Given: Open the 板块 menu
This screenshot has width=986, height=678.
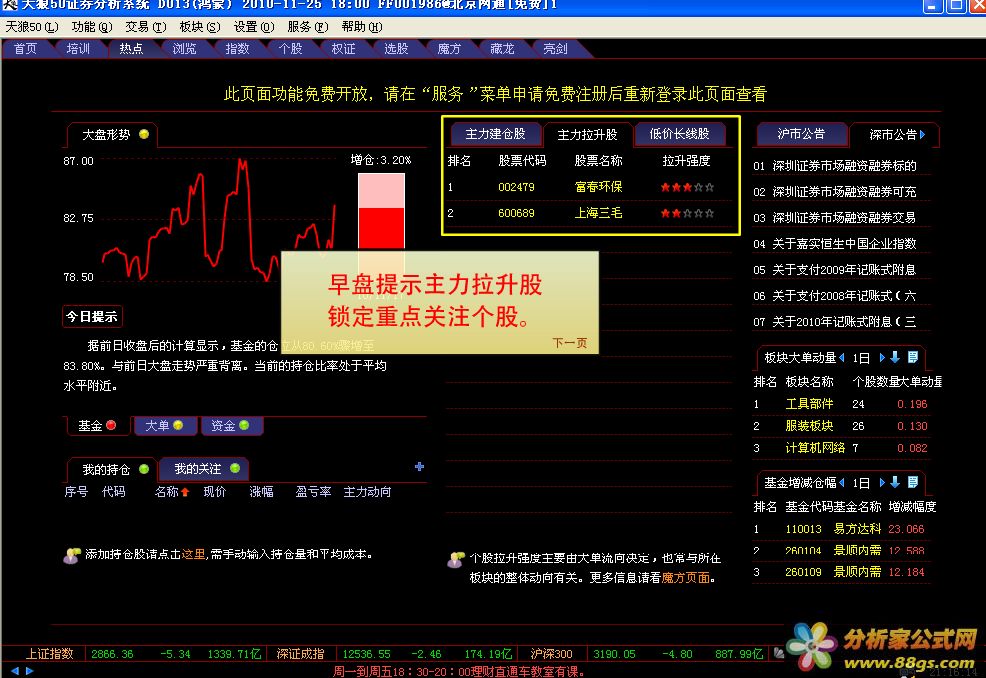Looking at the screenshot, I should coord(199,27).
